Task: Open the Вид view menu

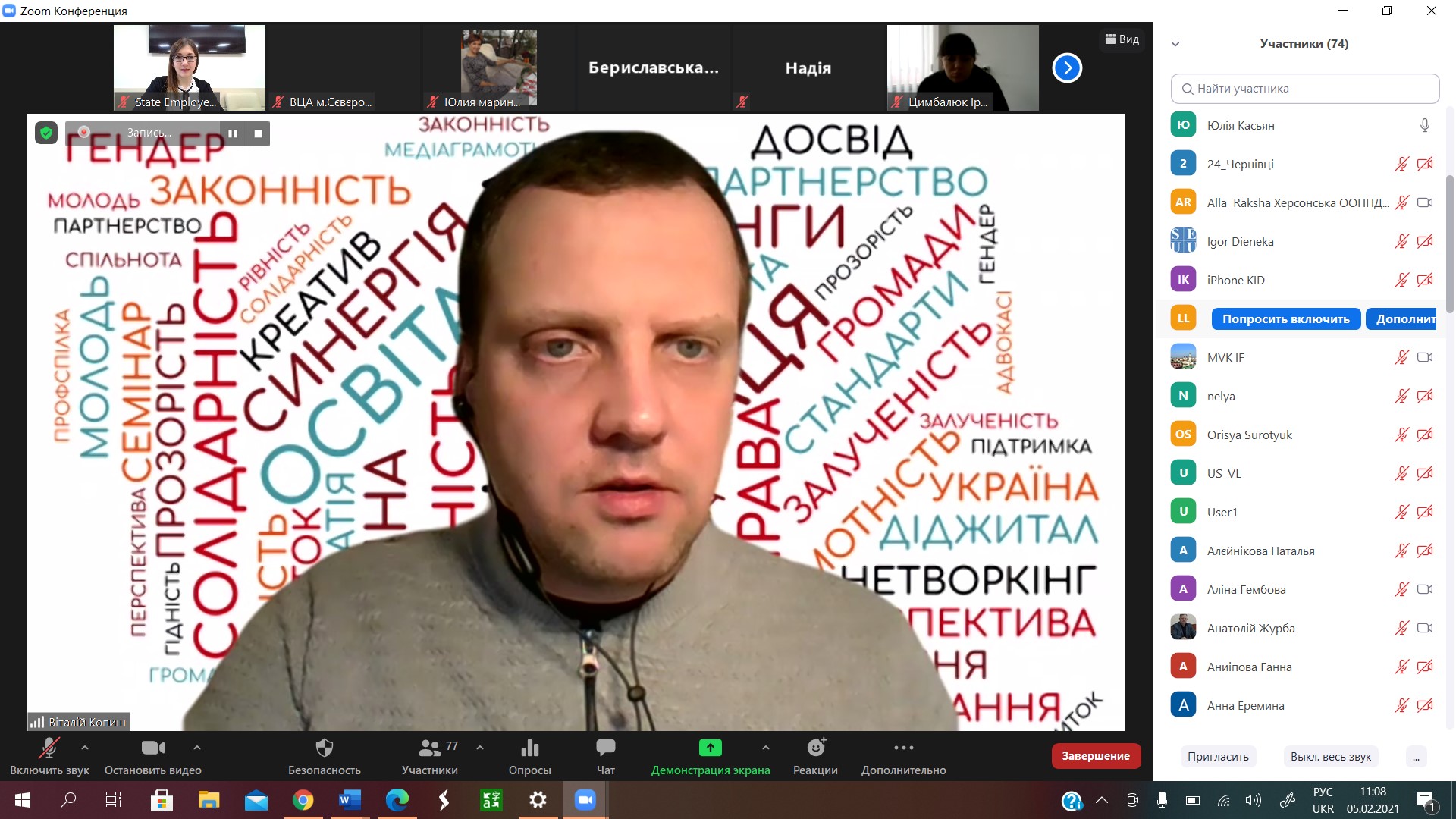Action: [1122, 39]
